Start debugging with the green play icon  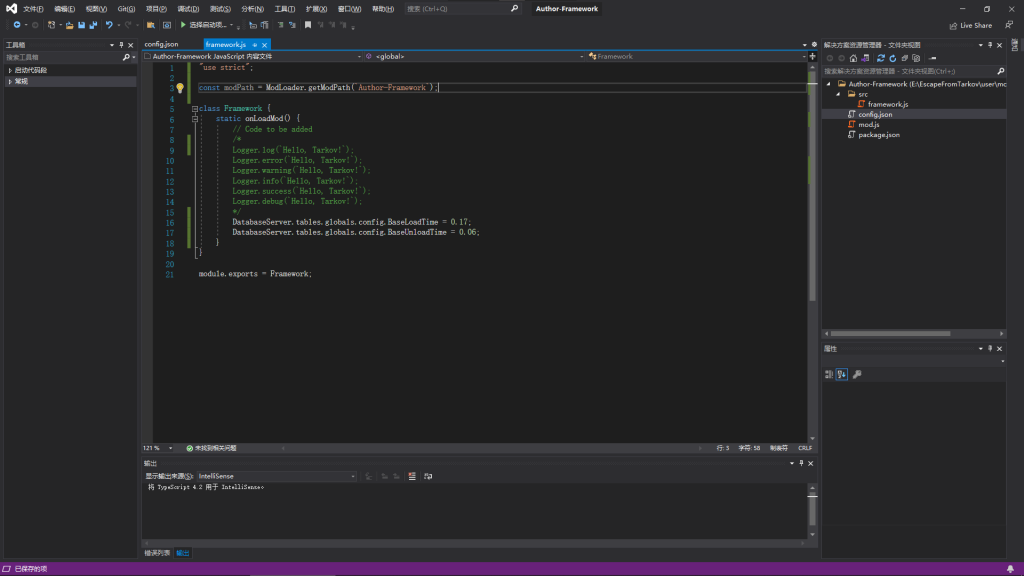point(183,25)
